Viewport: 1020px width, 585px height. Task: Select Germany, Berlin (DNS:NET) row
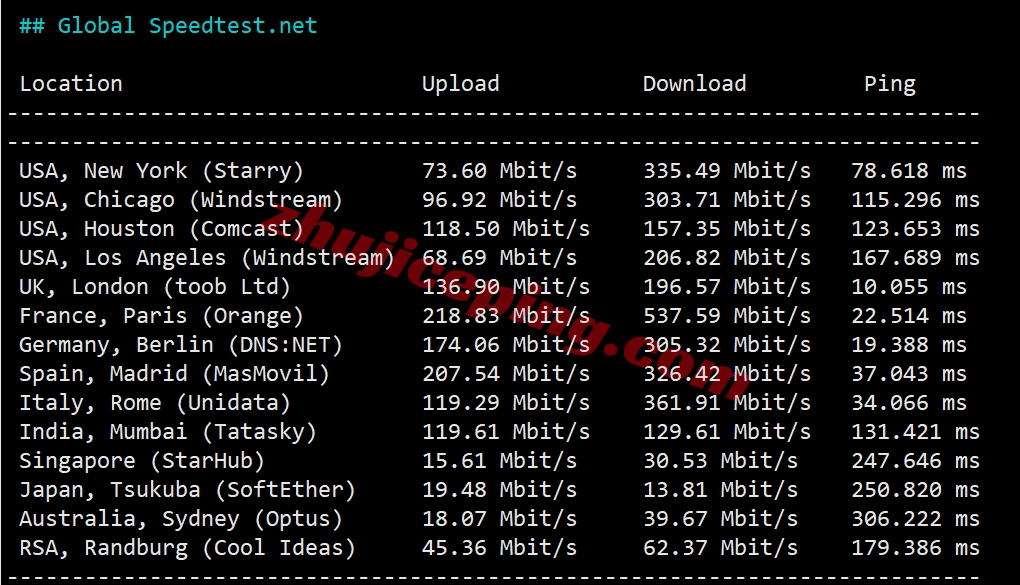pos(499,345)
